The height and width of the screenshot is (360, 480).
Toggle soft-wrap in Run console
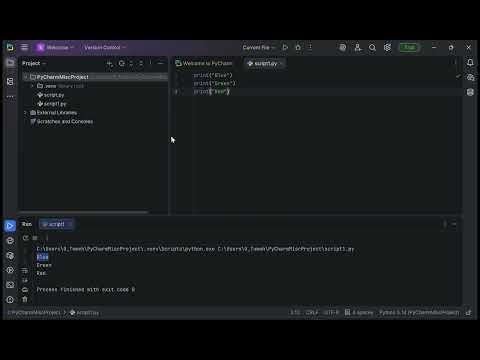click(x=25, y=271)
